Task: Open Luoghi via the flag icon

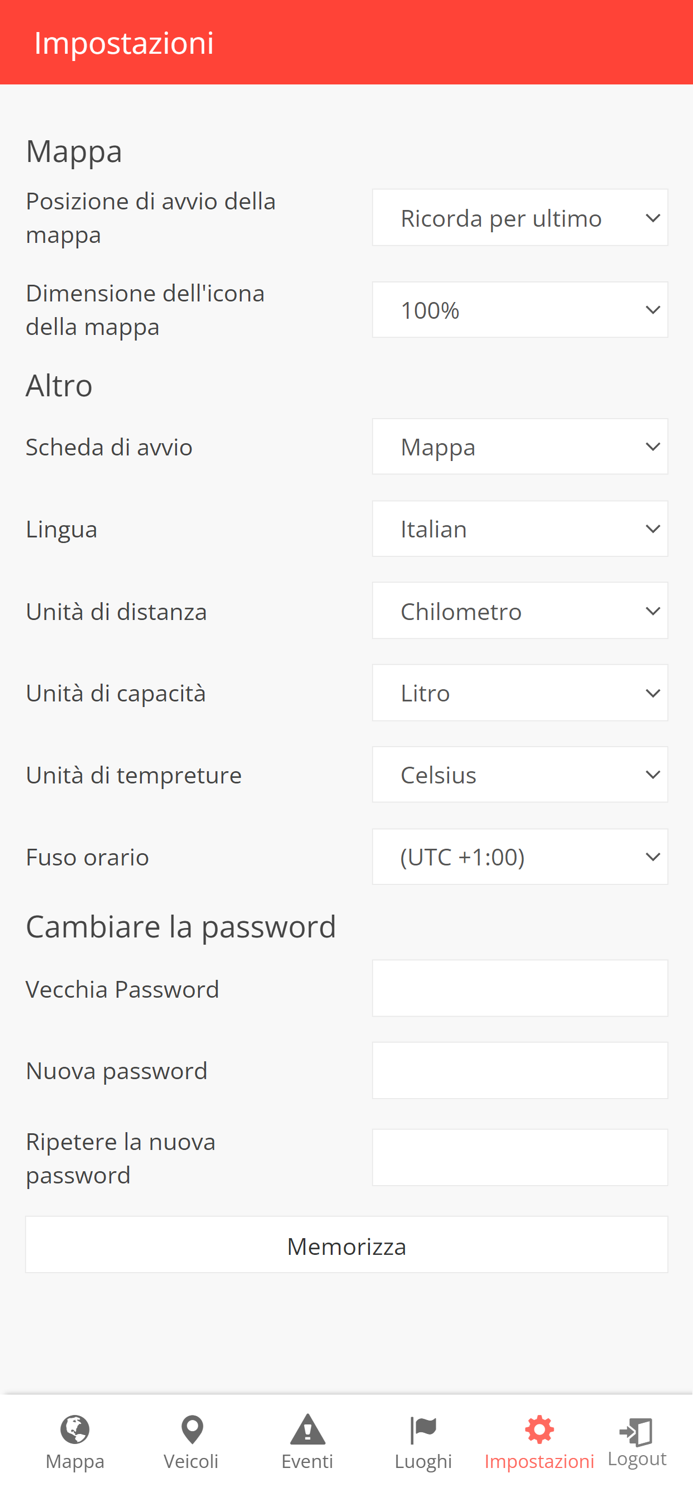Action: point(423,1429)
